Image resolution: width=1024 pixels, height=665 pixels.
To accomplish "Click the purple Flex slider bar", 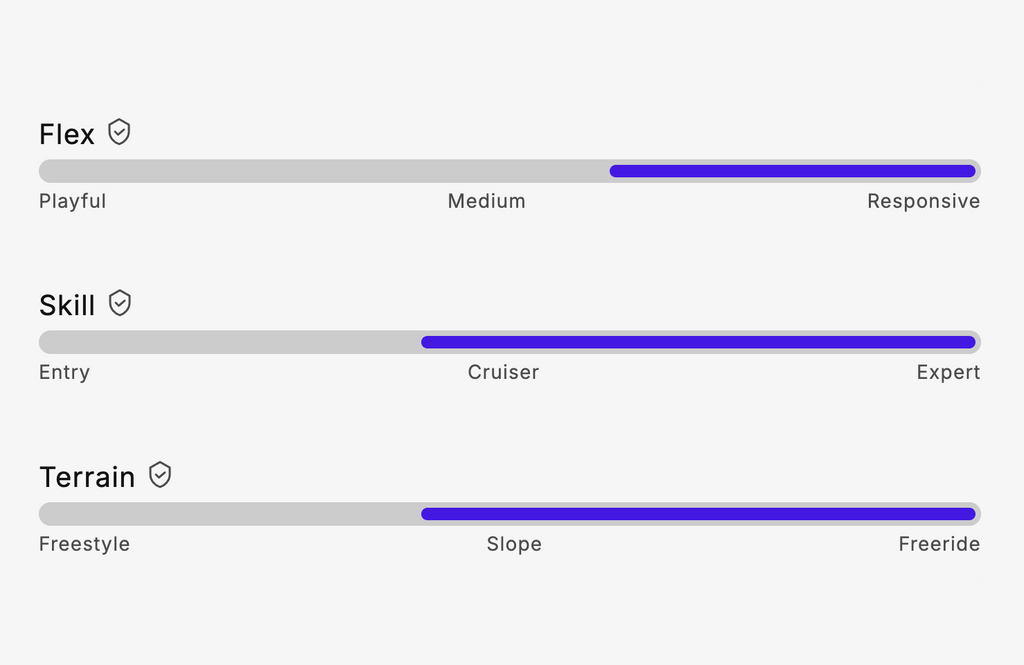I will tap(792, 171).
